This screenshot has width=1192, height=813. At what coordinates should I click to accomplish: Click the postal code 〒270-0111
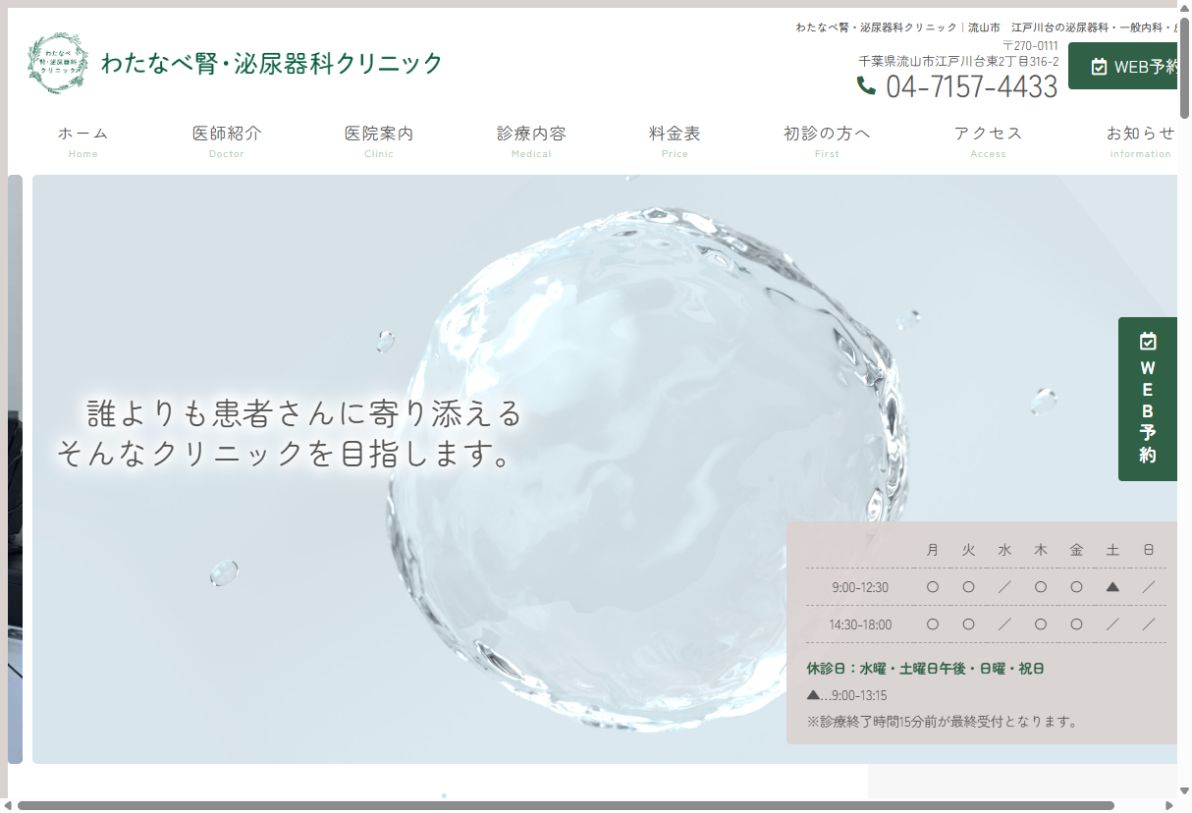coord(1029,46)
